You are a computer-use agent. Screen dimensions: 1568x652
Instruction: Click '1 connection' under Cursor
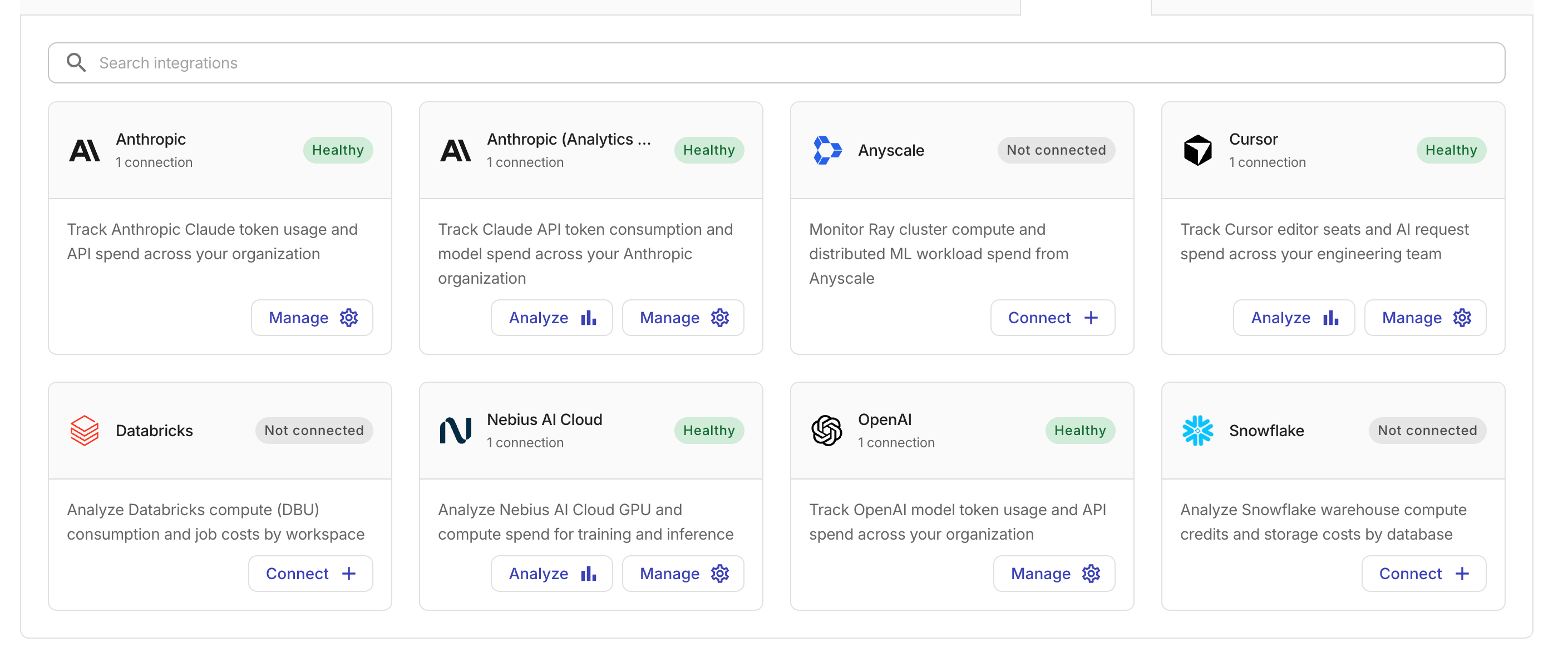(1268, 162)
